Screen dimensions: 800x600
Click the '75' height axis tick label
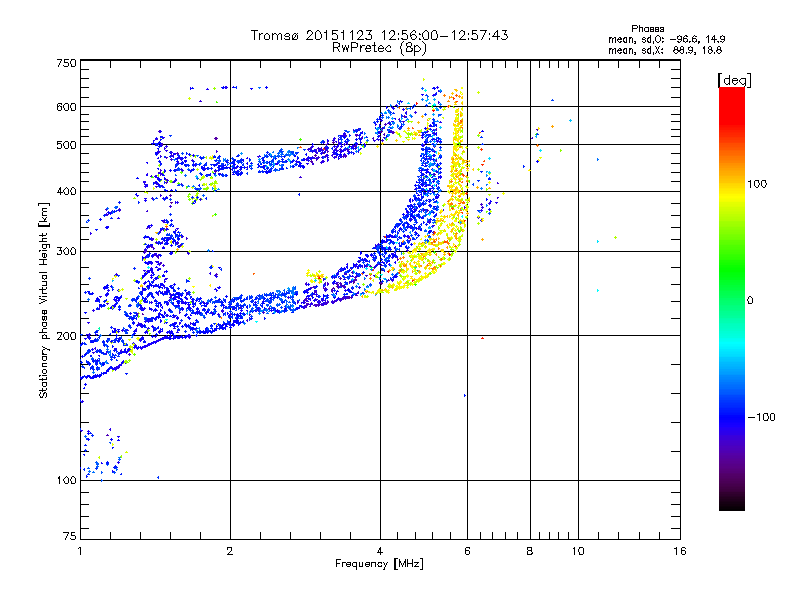(70, 536)
